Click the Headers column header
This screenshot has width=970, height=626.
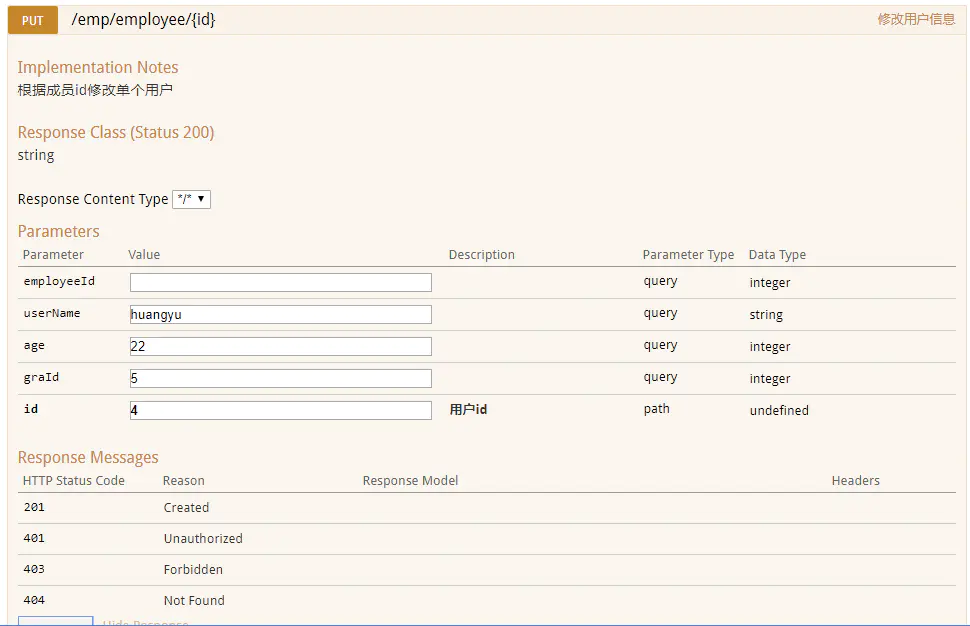click(x=856, y=481)
